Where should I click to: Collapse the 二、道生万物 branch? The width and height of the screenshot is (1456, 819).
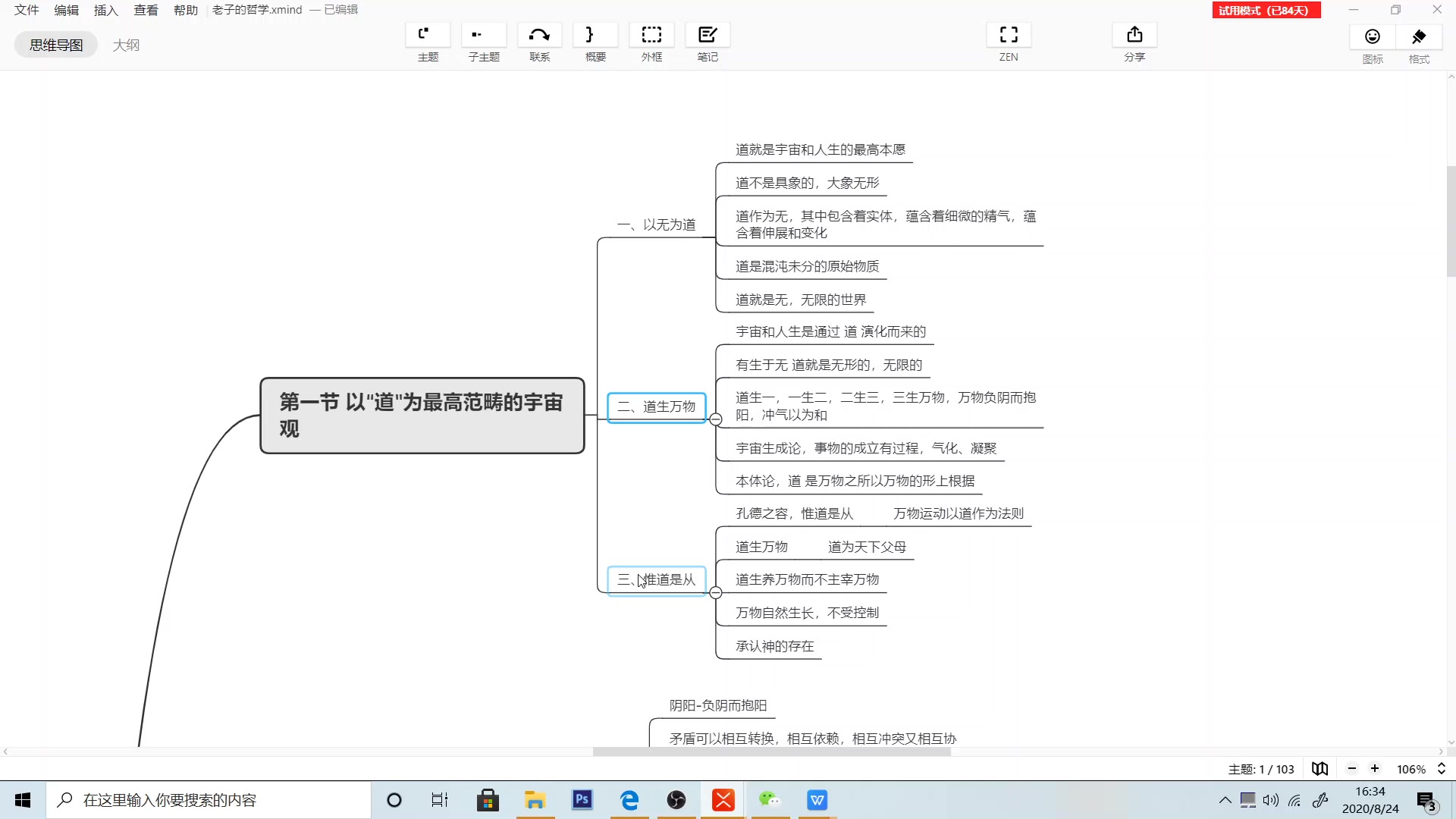[716, 419]
